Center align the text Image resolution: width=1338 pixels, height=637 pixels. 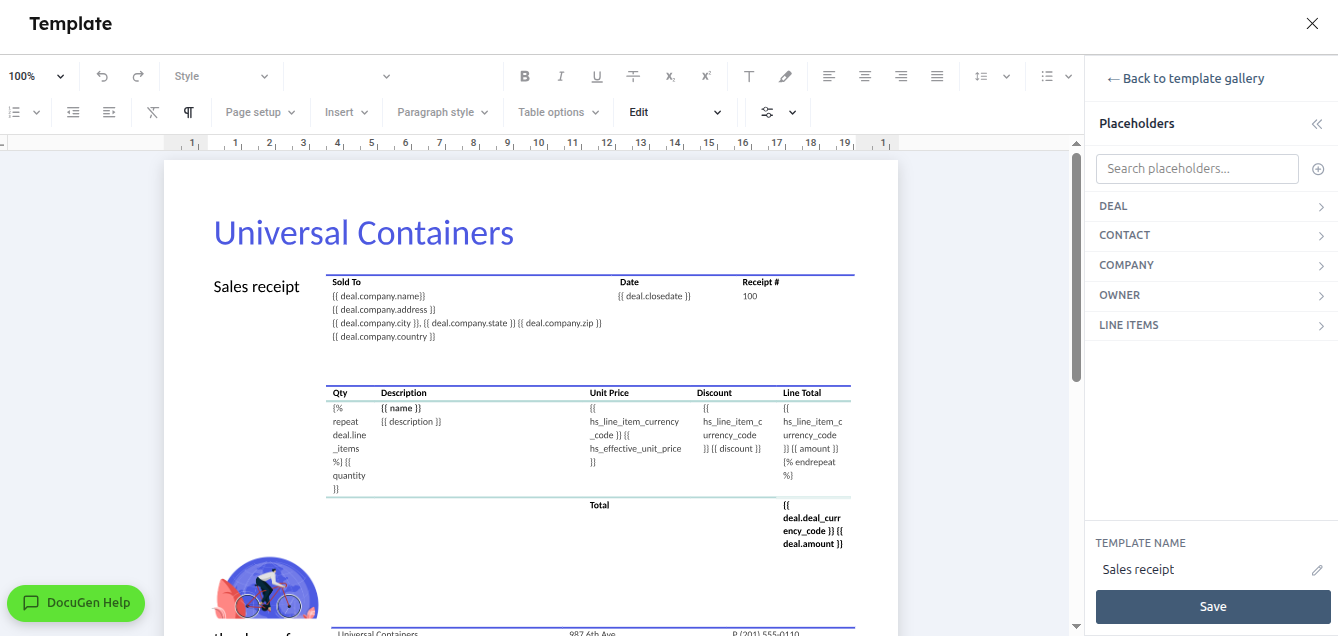(865, 76)
